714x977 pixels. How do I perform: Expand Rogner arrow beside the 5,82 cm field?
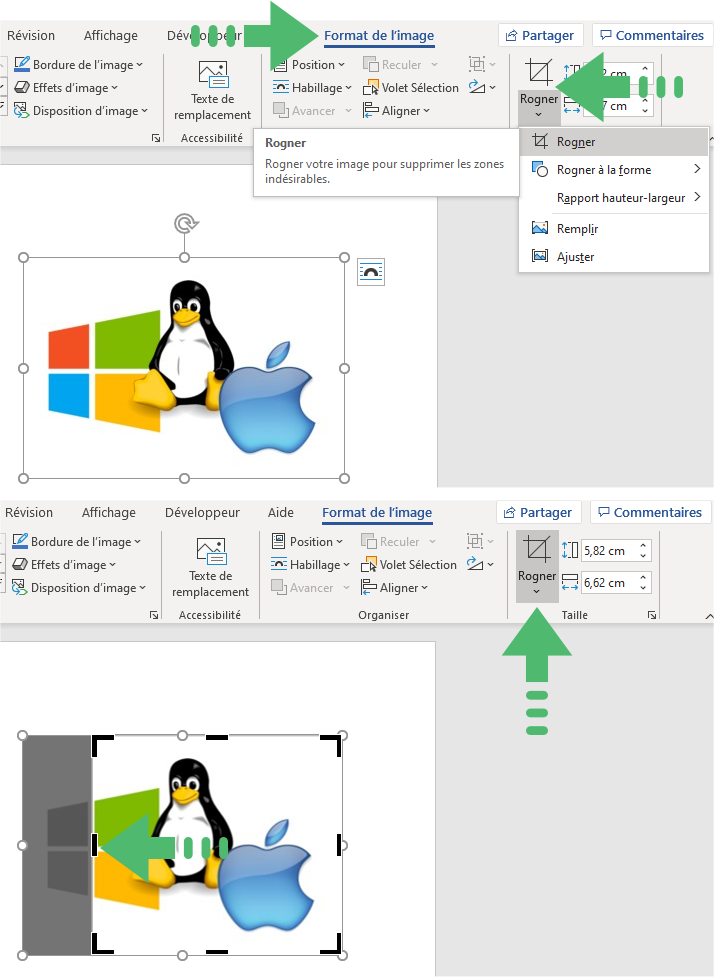point(536,591)
